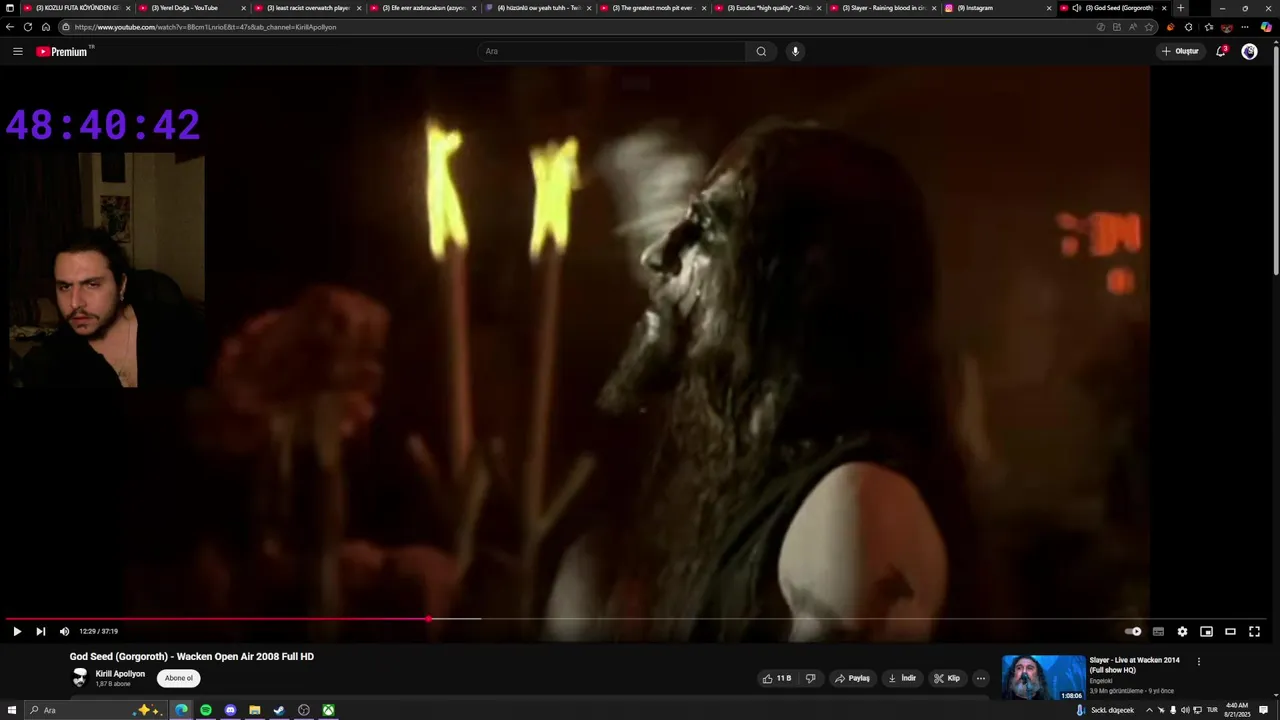Click the taskbar search box
Viewport: 1280px width, 720px height.
coord(95,710)
